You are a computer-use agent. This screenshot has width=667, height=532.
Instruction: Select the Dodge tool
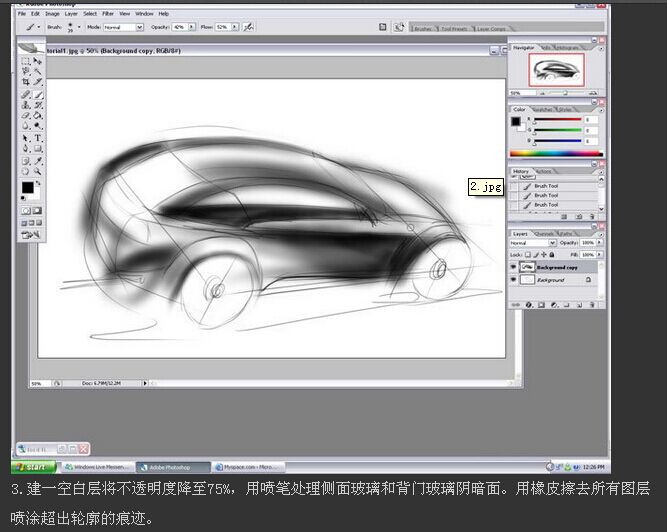click(x=38, y=125)
